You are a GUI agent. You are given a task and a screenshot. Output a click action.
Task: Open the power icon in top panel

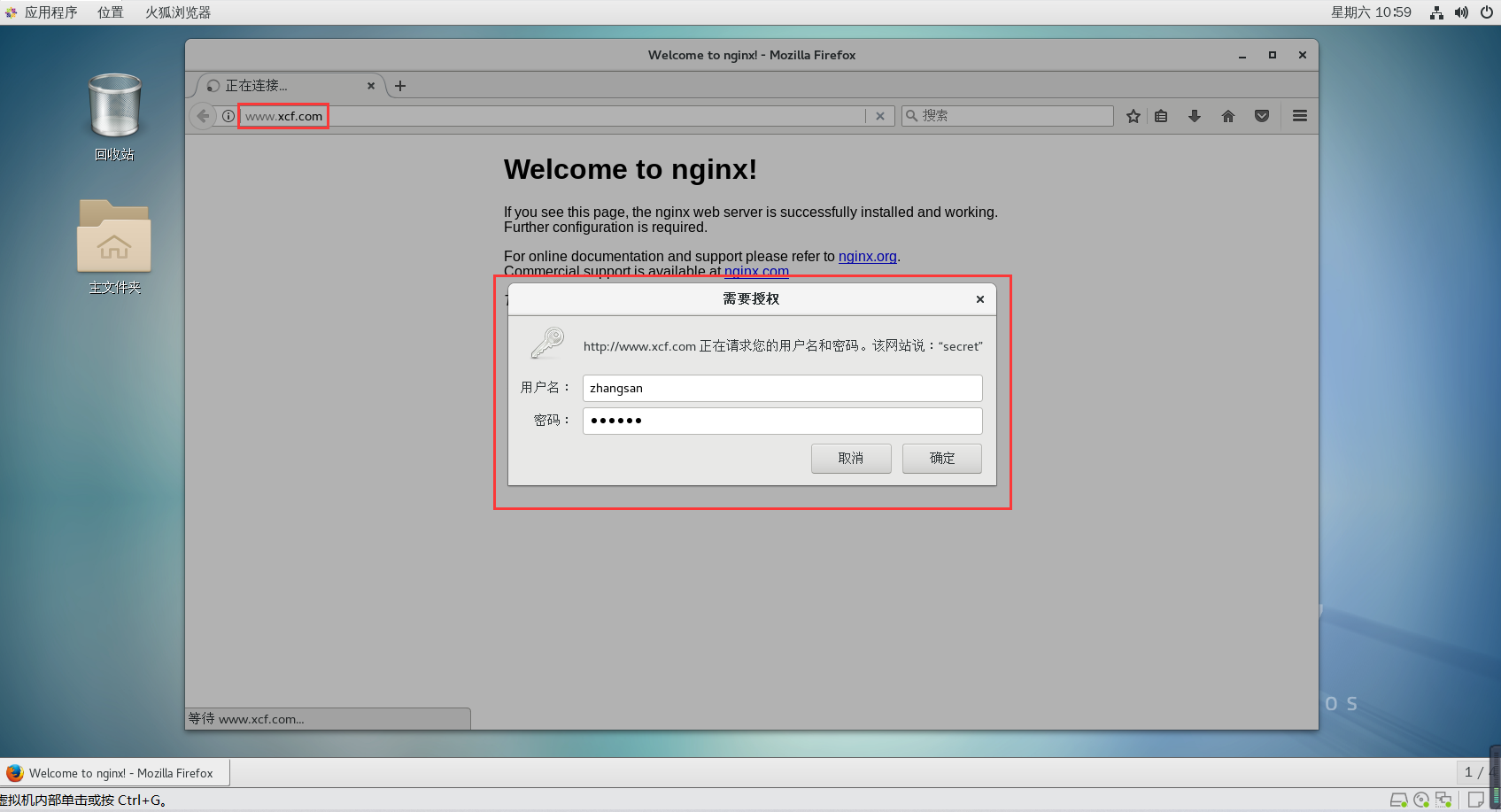[x=1487, y=12]
